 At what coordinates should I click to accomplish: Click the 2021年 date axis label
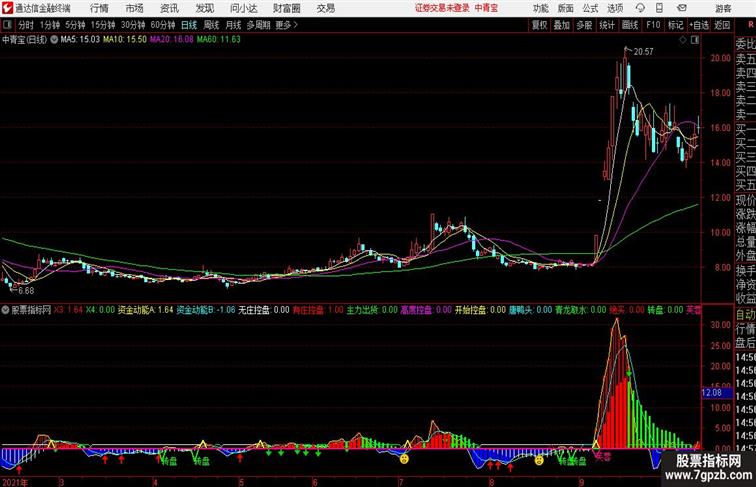point(15,482)
